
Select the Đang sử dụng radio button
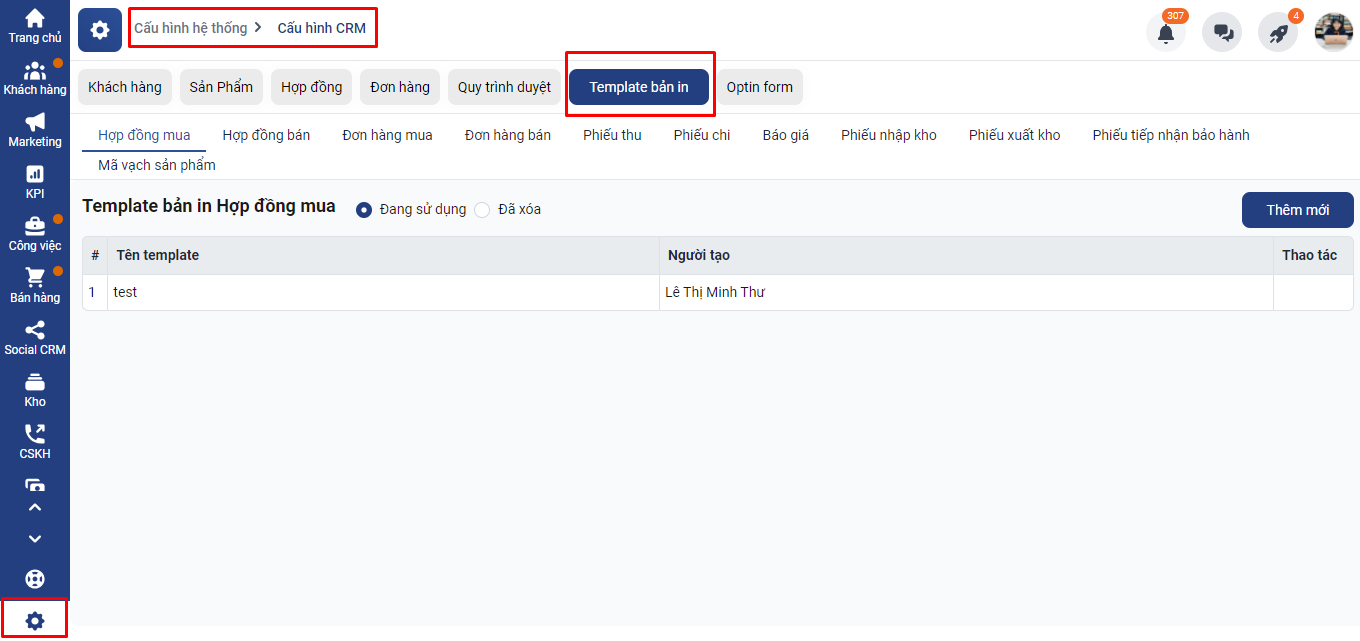[364, 210]
